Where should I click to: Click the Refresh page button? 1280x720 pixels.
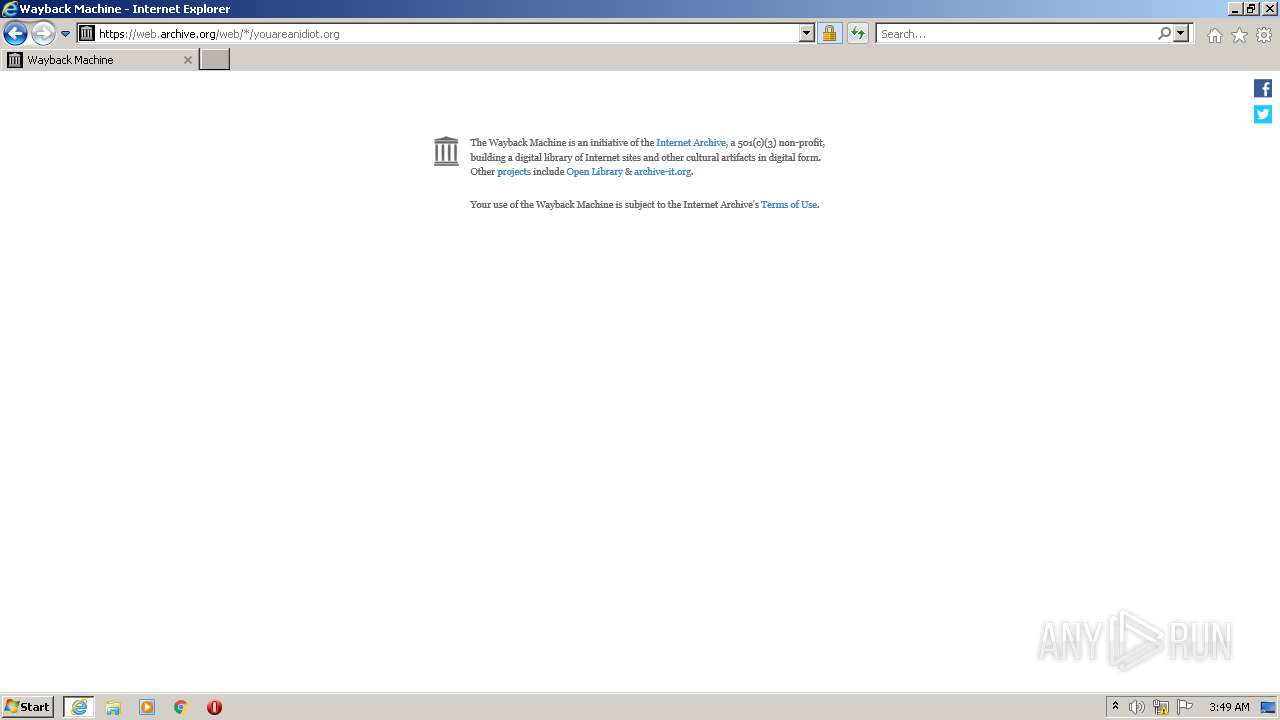tap(858, 33)
